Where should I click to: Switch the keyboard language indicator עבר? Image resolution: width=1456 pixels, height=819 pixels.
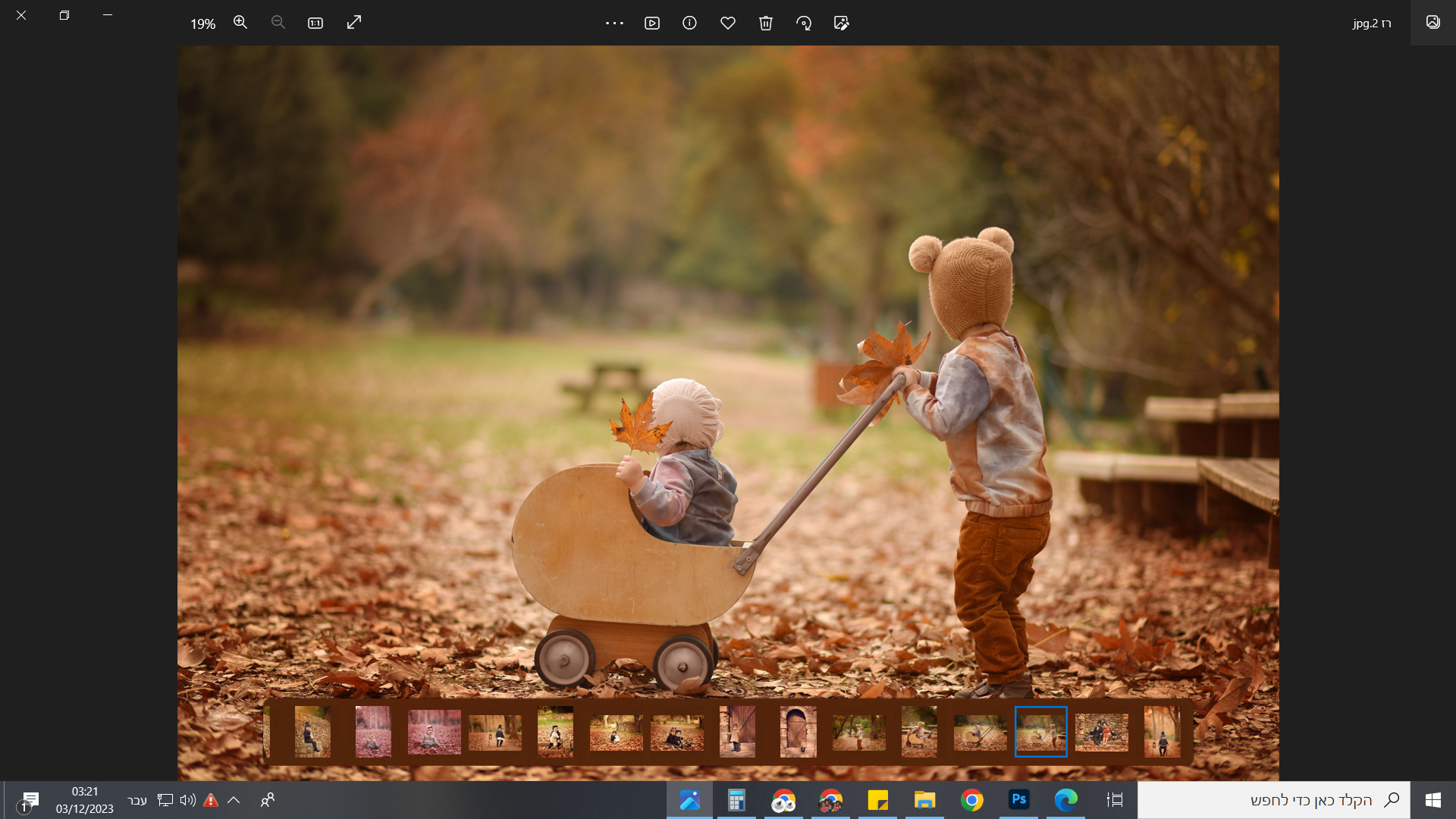click(137, 801)
